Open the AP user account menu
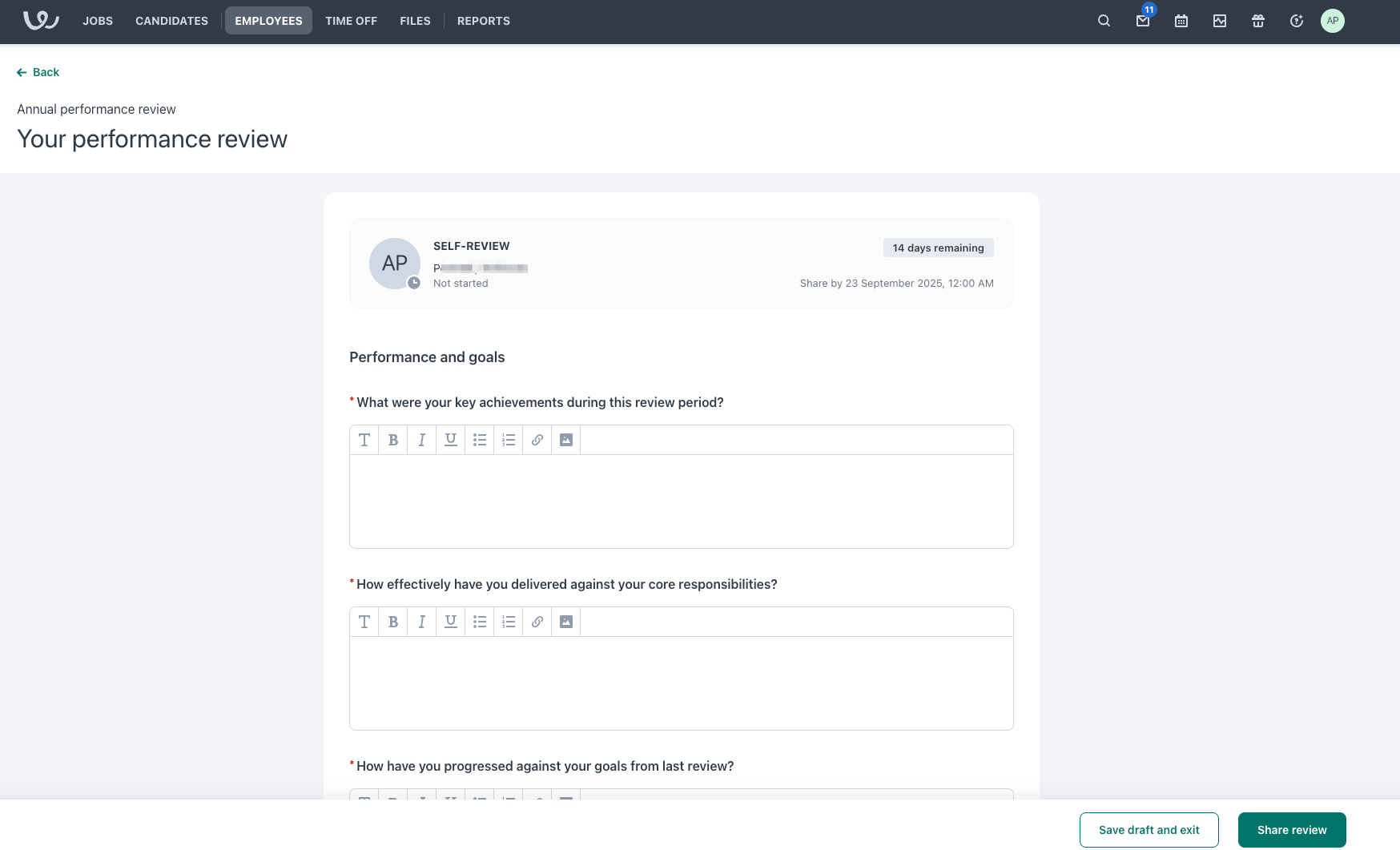The width and height of the screenshot is (1400, 850). pyautogui.click(x=1333, y=21)
